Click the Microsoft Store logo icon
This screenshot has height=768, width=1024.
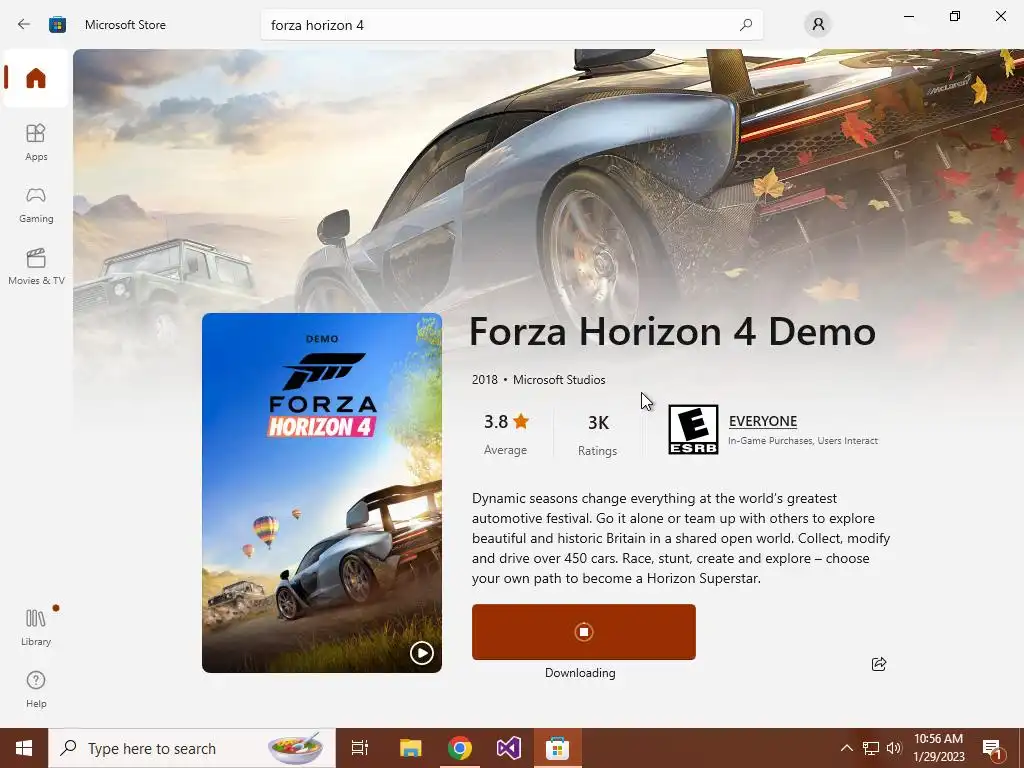[x=57, y=25]
